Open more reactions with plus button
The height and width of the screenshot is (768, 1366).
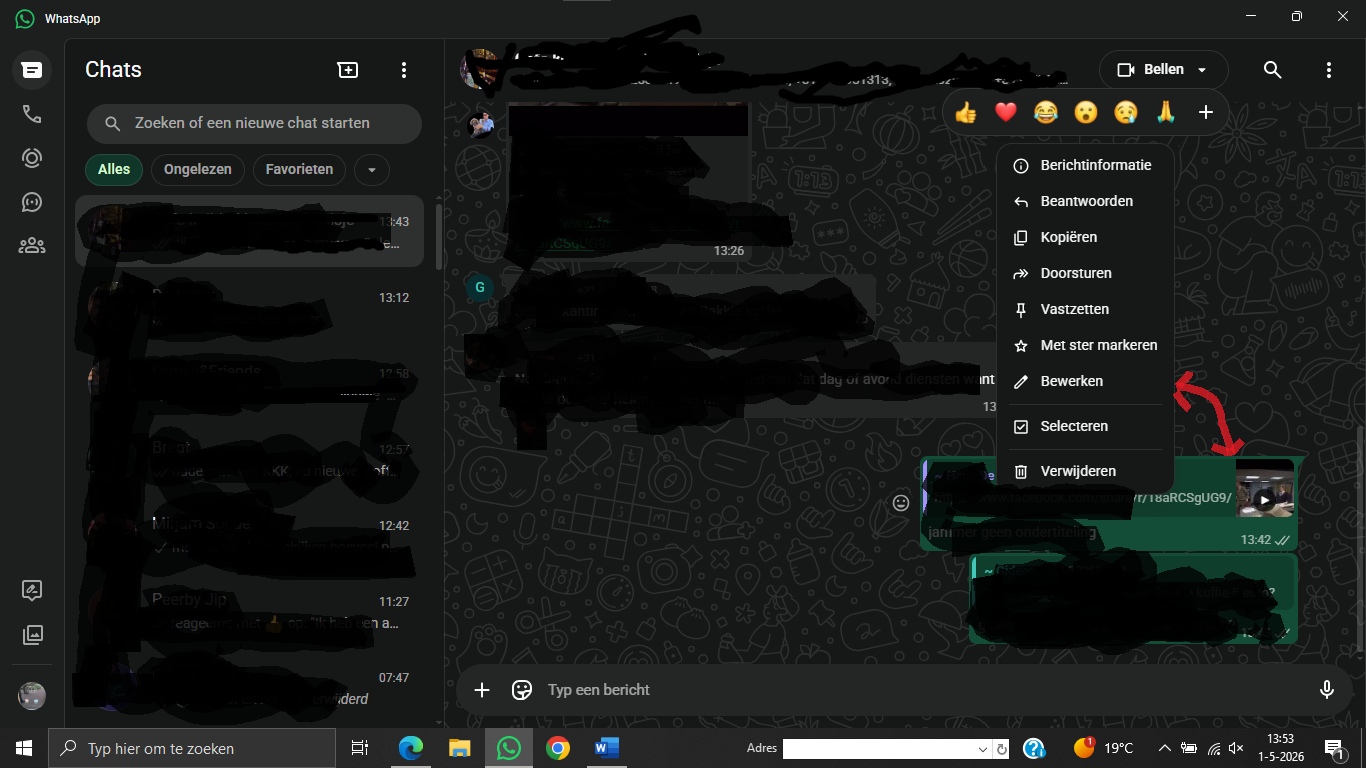click(1206, 113)
